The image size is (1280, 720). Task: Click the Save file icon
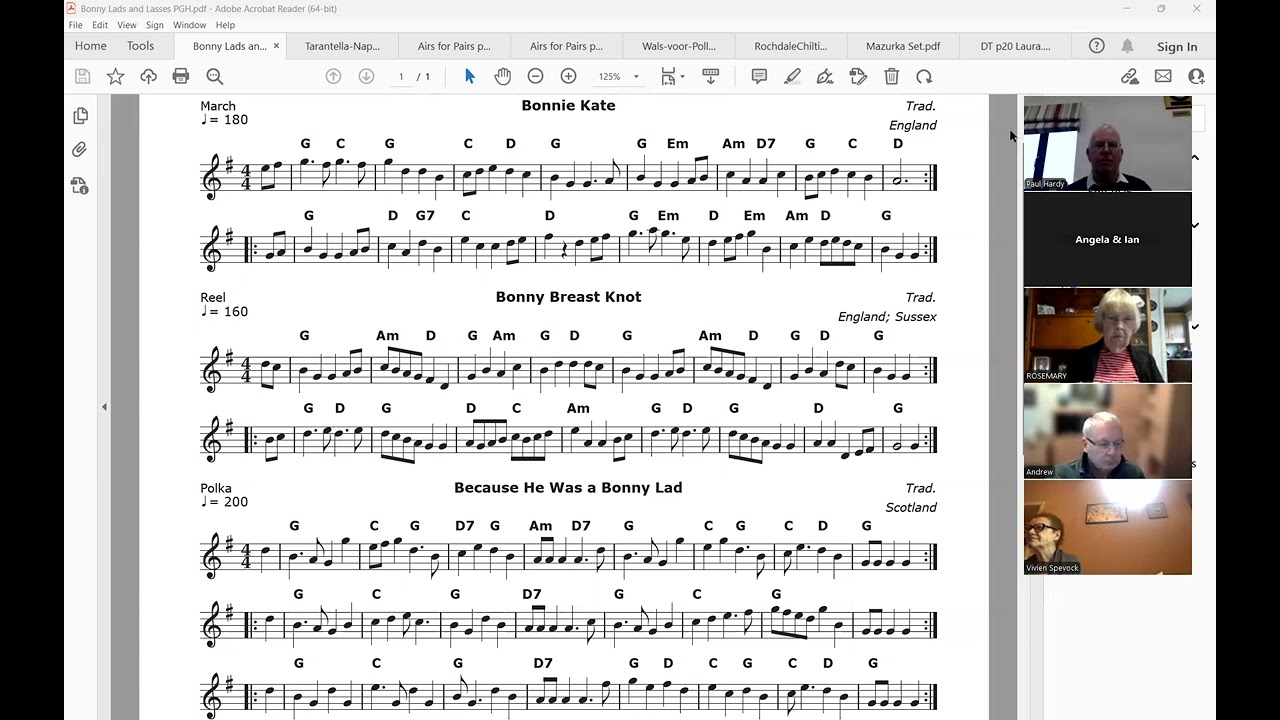click(x=82, y=76)
